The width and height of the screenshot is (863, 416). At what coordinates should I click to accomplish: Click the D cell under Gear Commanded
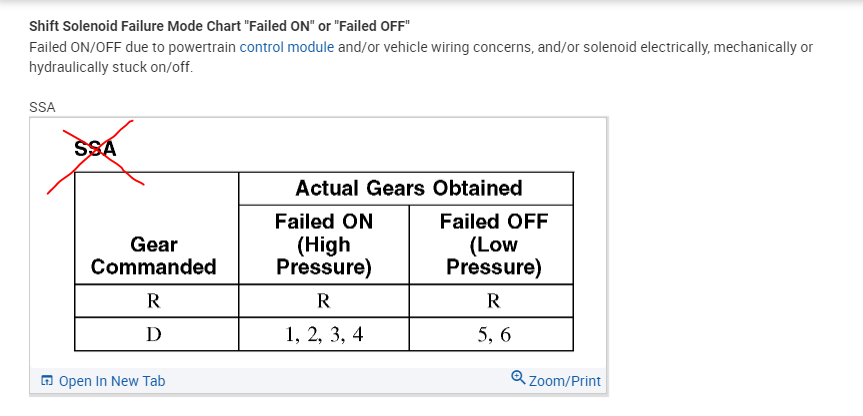[x=154, y=334]
